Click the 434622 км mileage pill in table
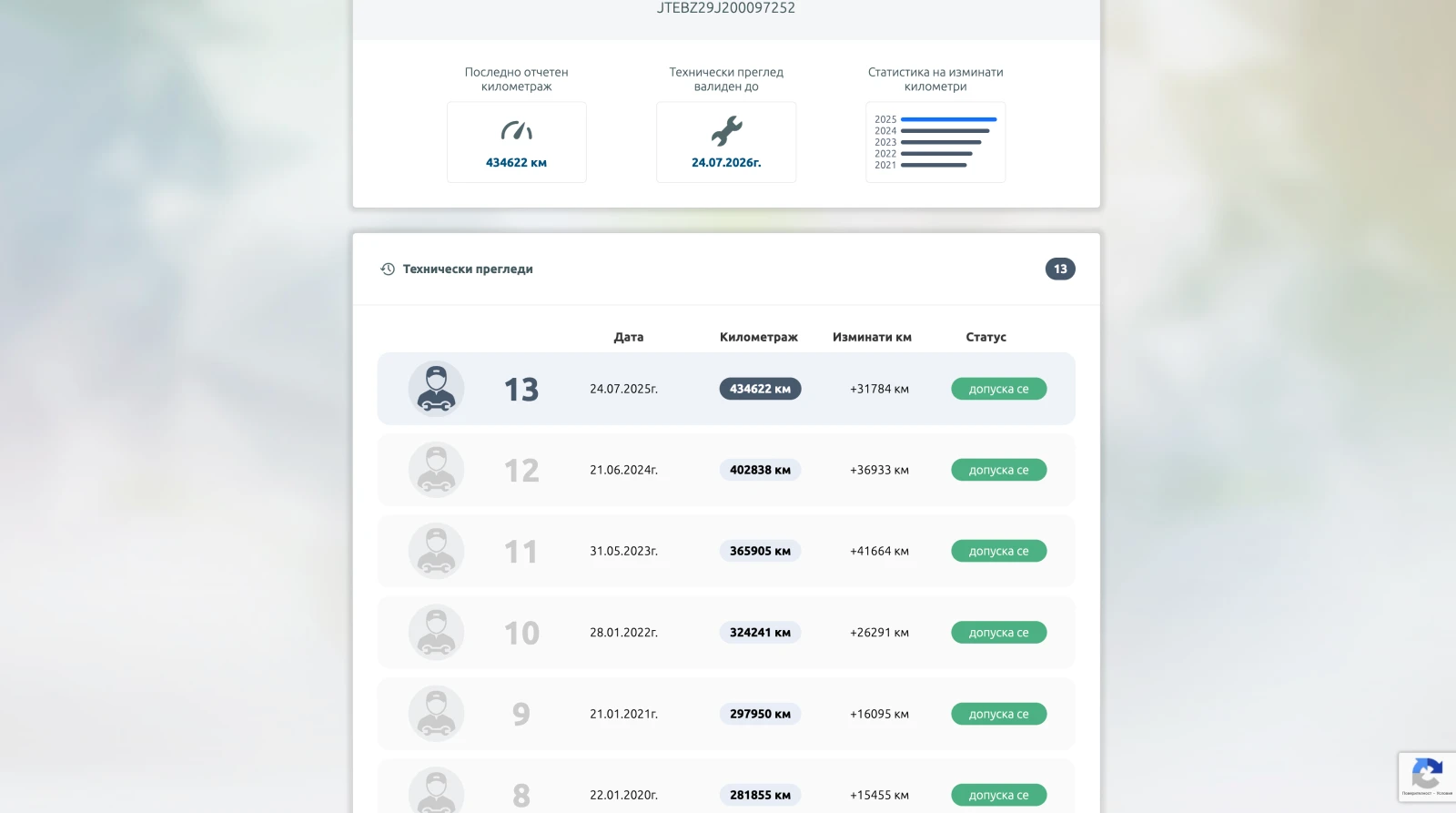This screenshot has width=1456, height=813. pos(760,389)
